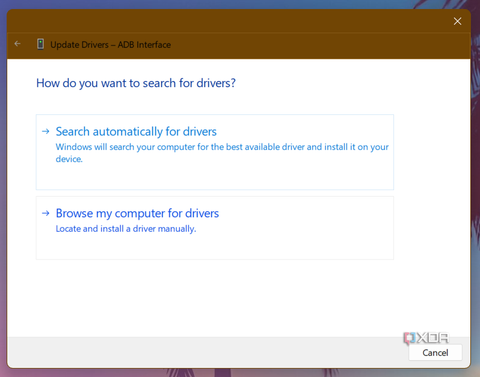Click arrow icon beside Search automatically
This screenshot has width=480, height=377.
(x=46, y=132)
